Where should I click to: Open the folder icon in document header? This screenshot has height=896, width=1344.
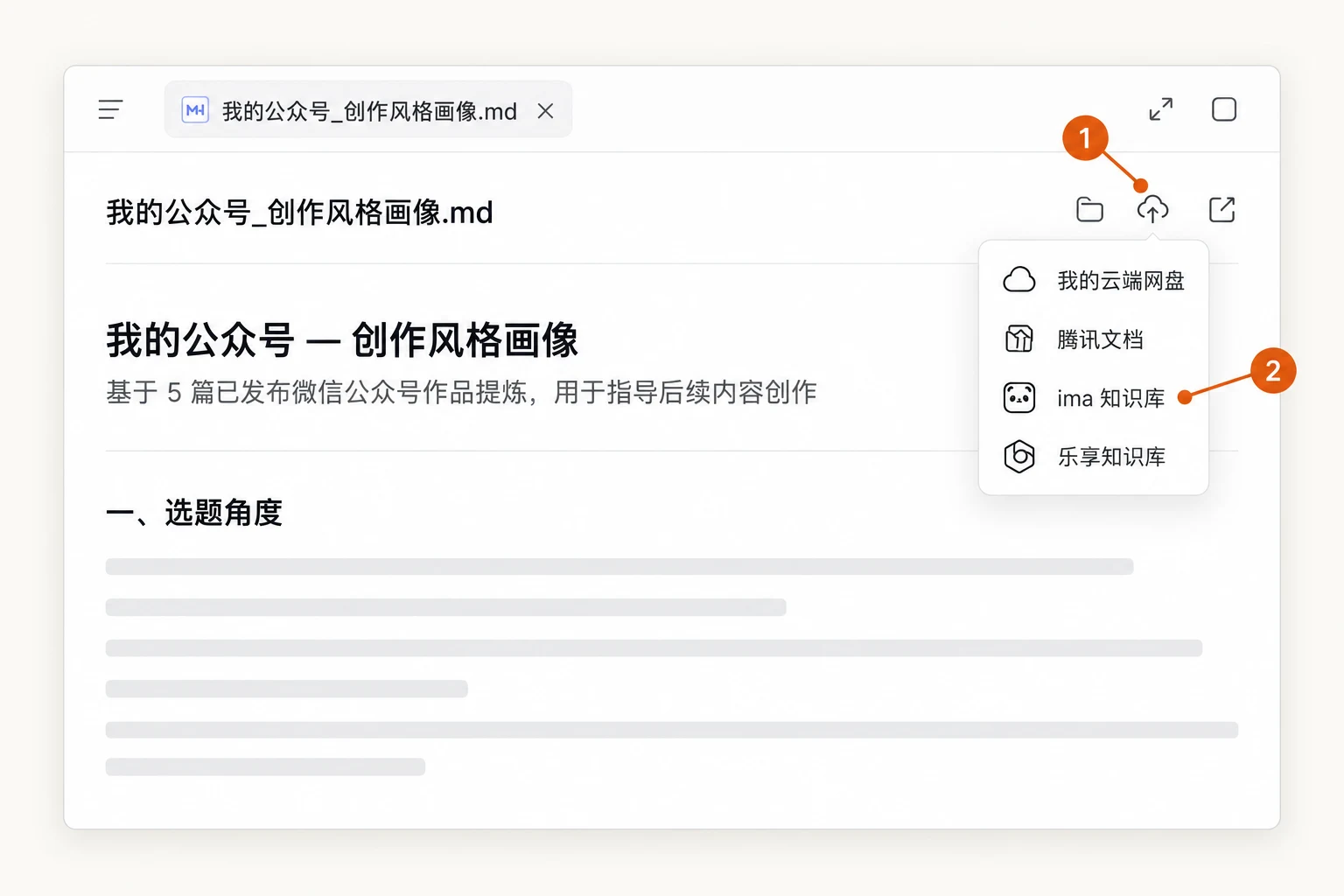1089,210
